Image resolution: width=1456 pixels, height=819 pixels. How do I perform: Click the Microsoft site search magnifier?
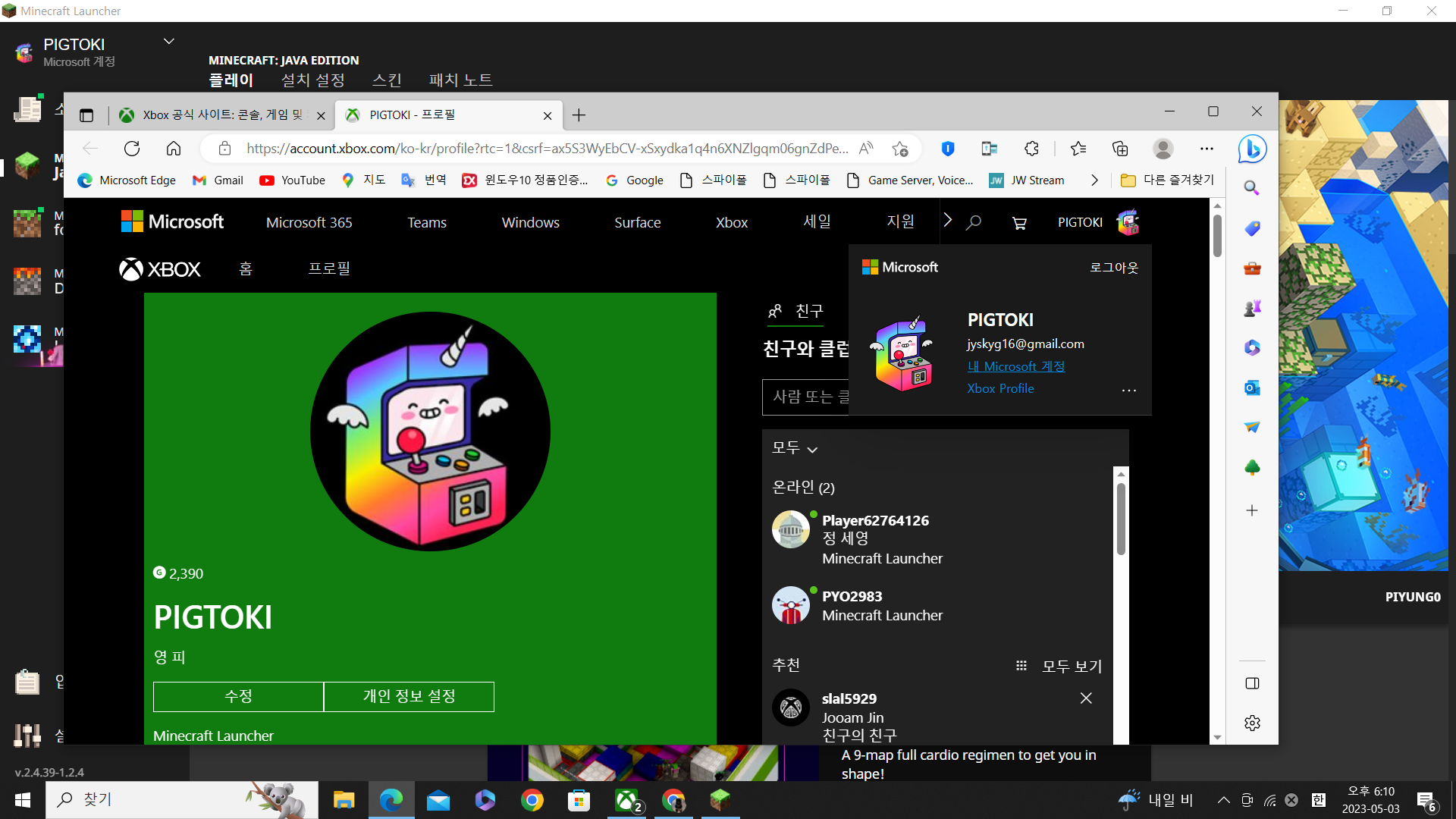[974, 223]
